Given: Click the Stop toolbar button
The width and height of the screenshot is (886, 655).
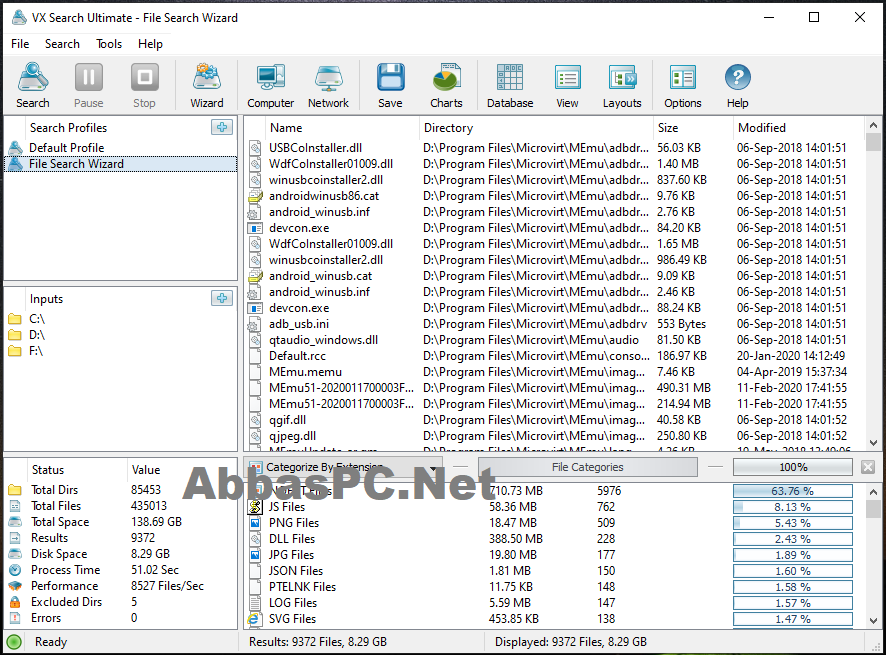Looking at the screenshot, I should click(x=145, y=85).
